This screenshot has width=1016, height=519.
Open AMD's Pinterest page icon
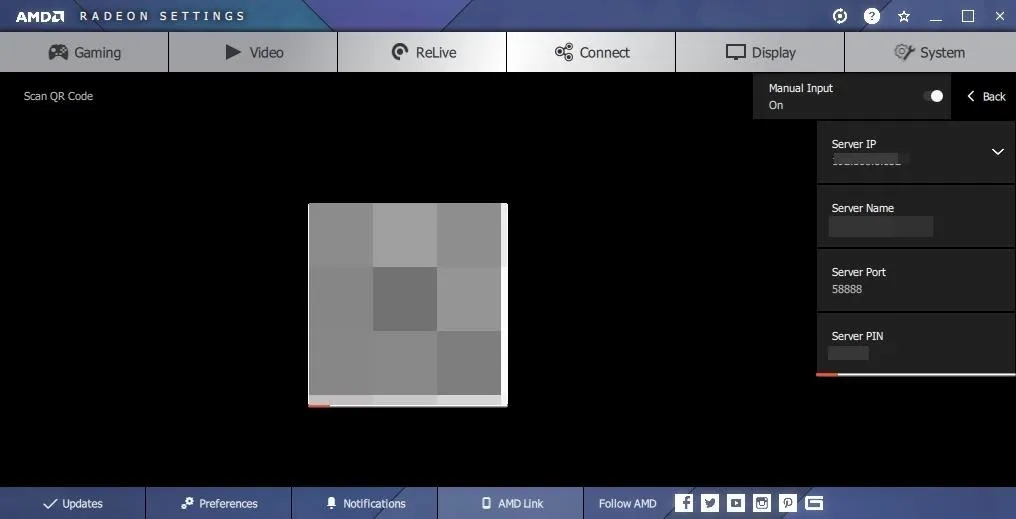click(788, 503)
